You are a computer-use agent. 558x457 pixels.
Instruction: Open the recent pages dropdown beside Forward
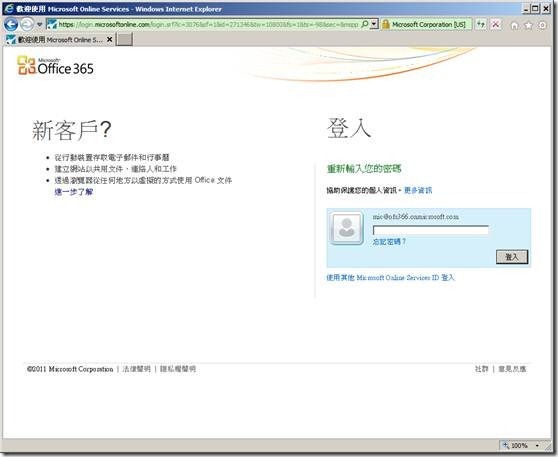click(x=39, y=25)
